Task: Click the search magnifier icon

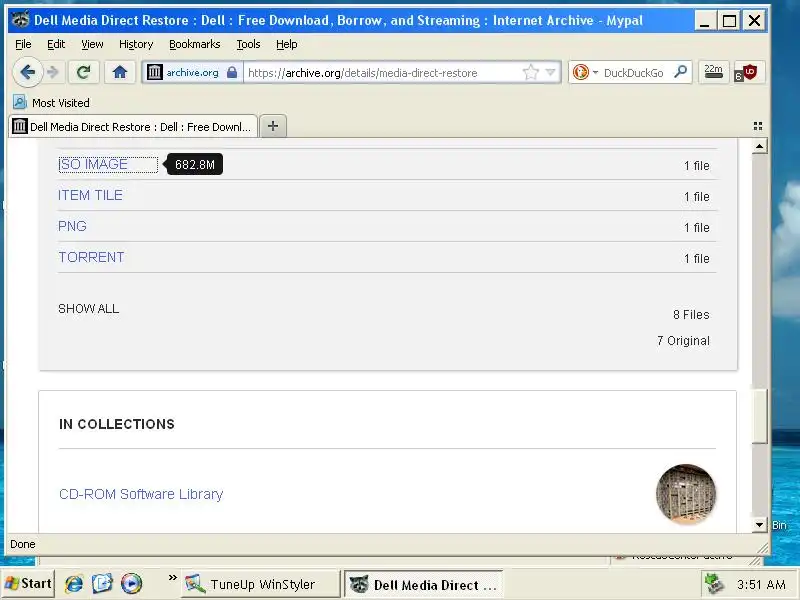Action: pyautogui.click(x=680, y=72)
